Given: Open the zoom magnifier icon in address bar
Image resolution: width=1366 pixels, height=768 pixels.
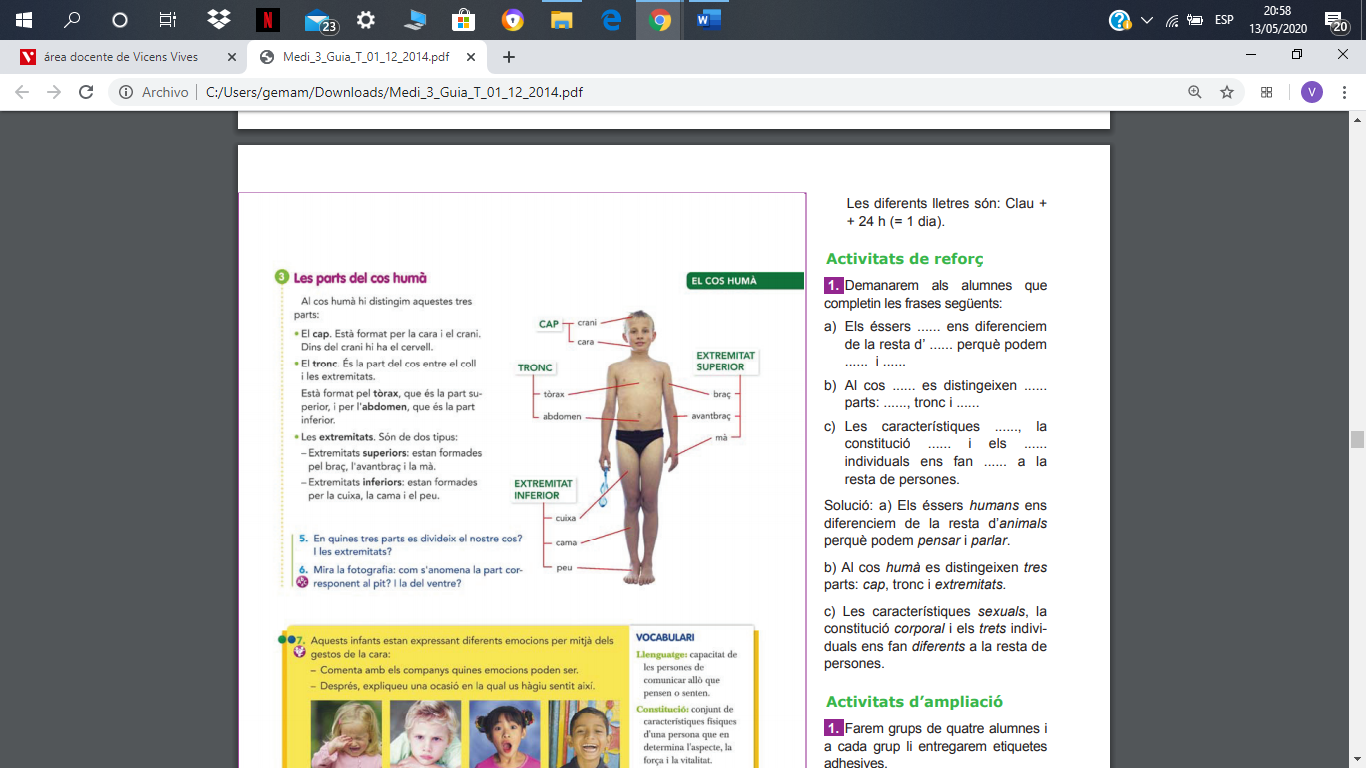Looking at the screenshot, I should coord(1195,92).
